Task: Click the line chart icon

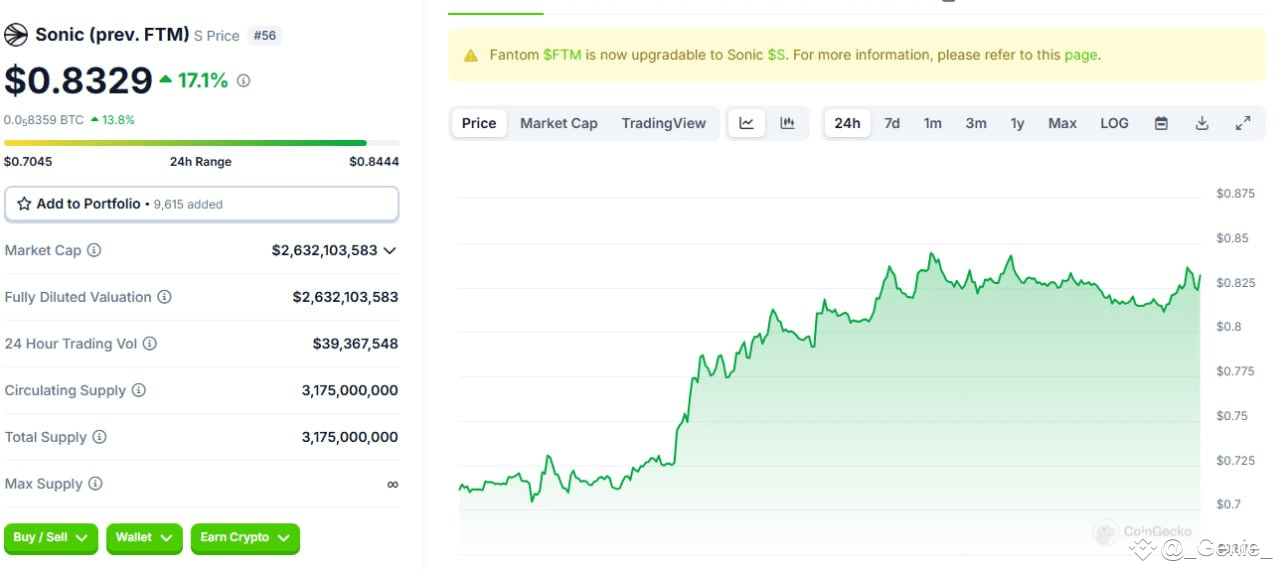Action: (x=747, y=123)
